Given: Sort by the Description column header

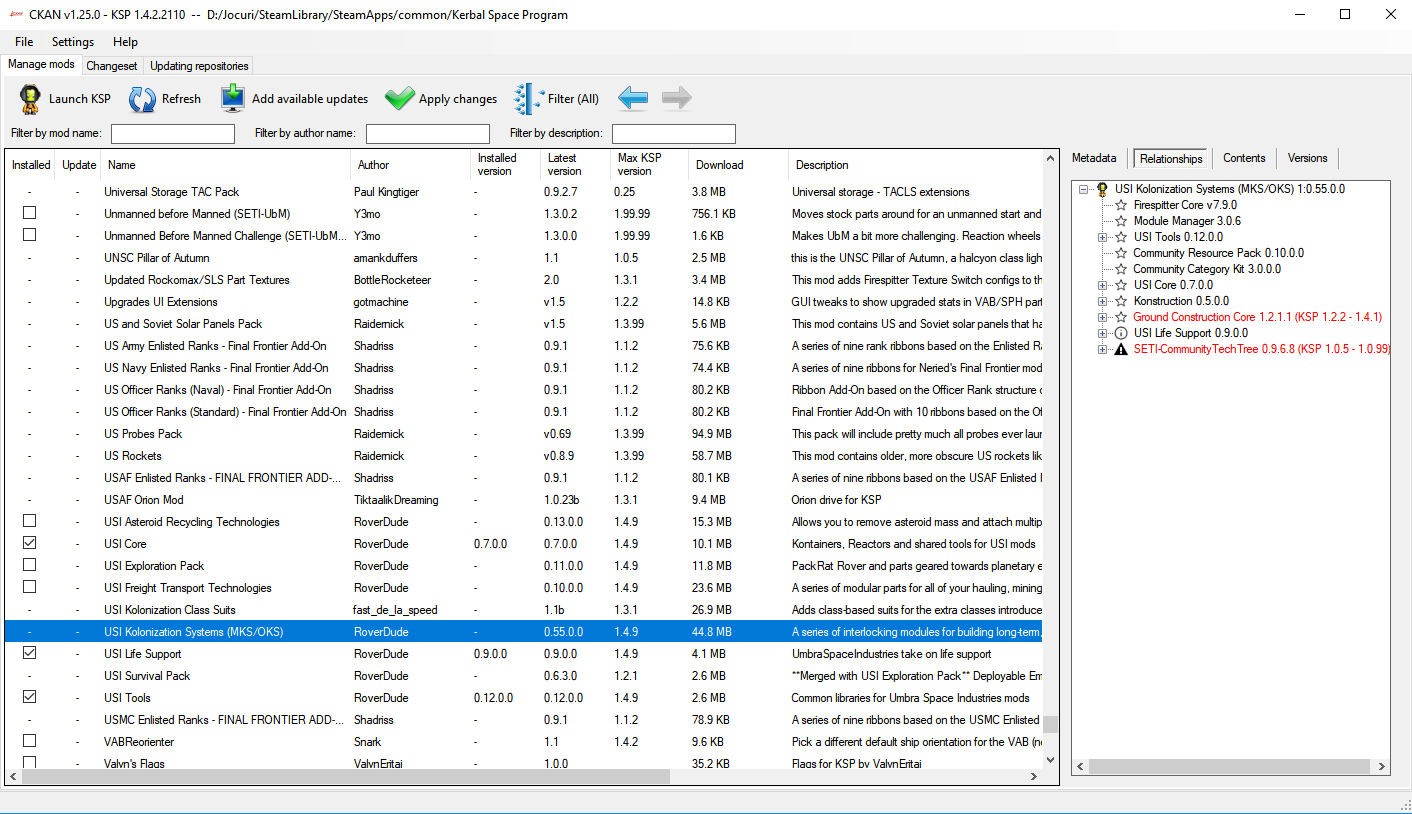Looking at the screenshot, I should pos(915,165).
